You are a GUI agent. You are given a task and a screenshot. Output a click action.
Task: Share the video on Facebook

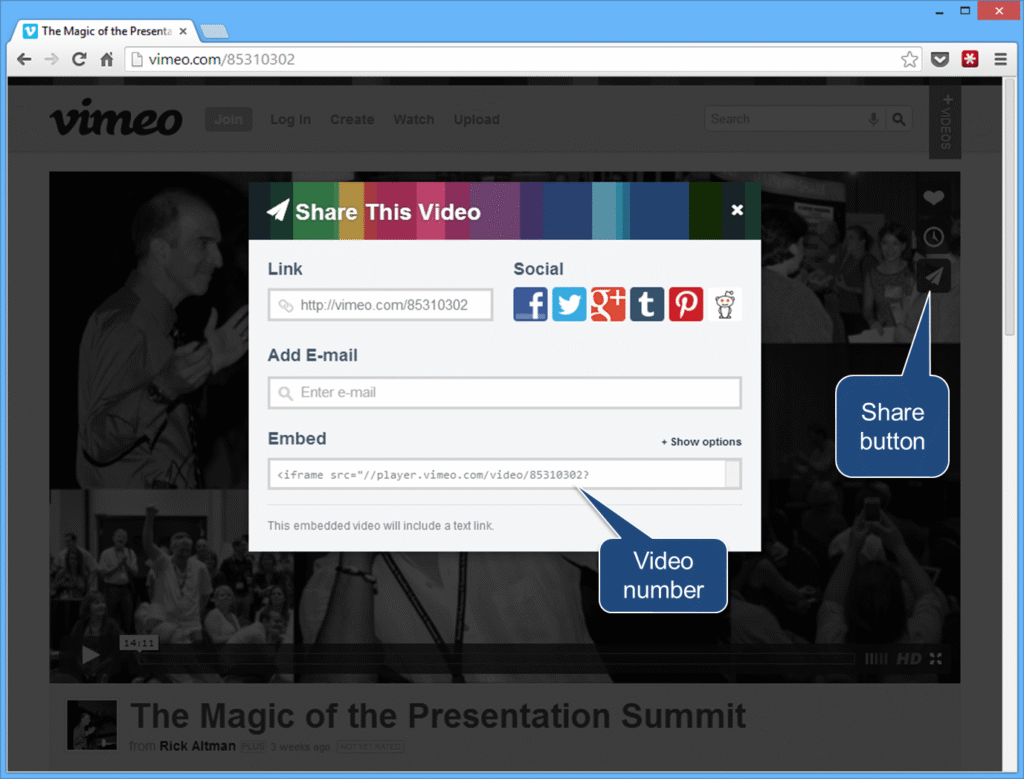click(x=531, y=304)
